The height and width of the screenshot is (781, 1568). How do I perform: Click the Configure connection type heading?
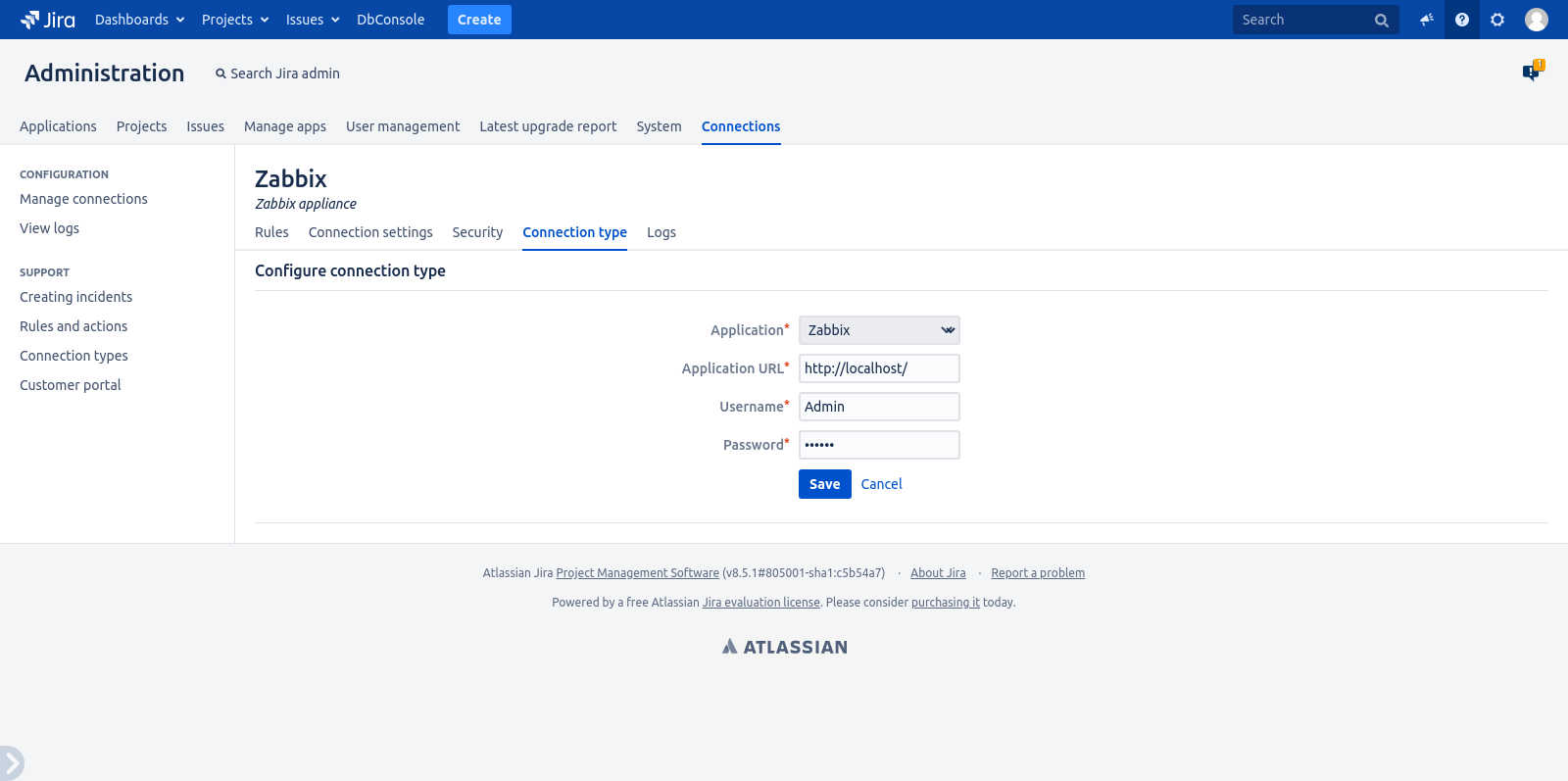[x=350, y=270]
